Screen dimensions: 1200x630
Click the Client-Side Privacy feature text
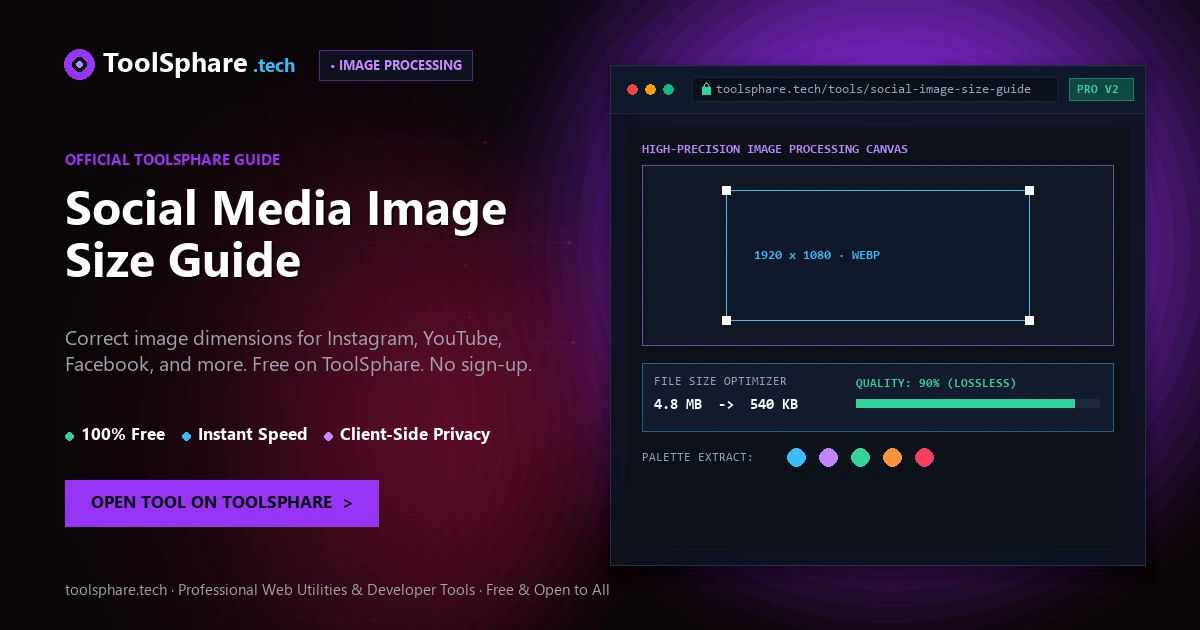415,434
